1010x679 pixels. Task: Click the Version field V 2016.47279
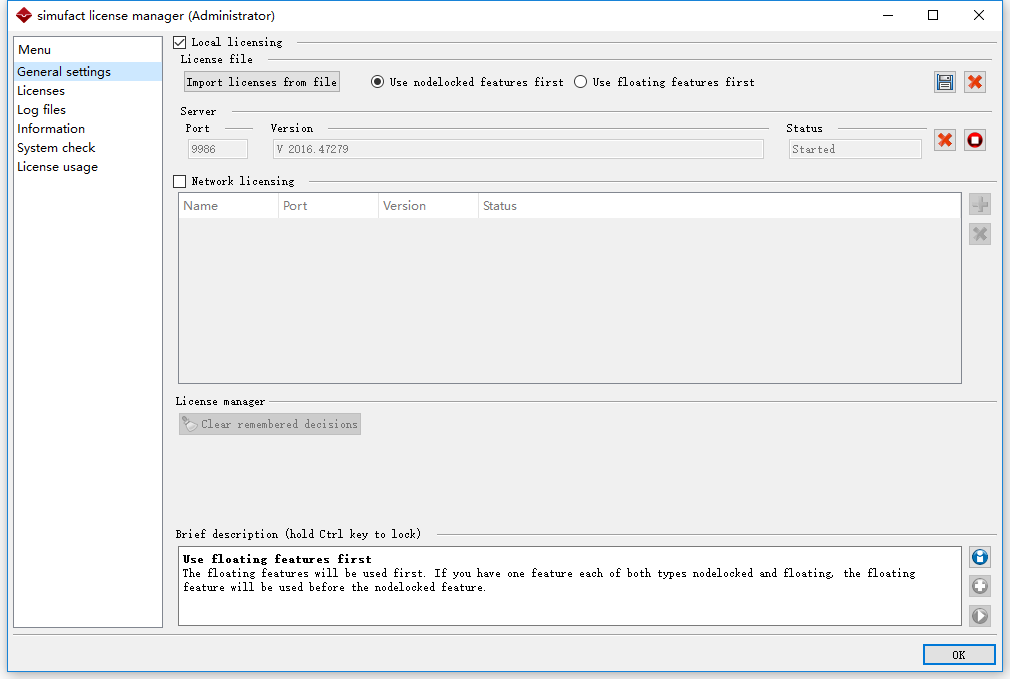[x=518, y=149]
